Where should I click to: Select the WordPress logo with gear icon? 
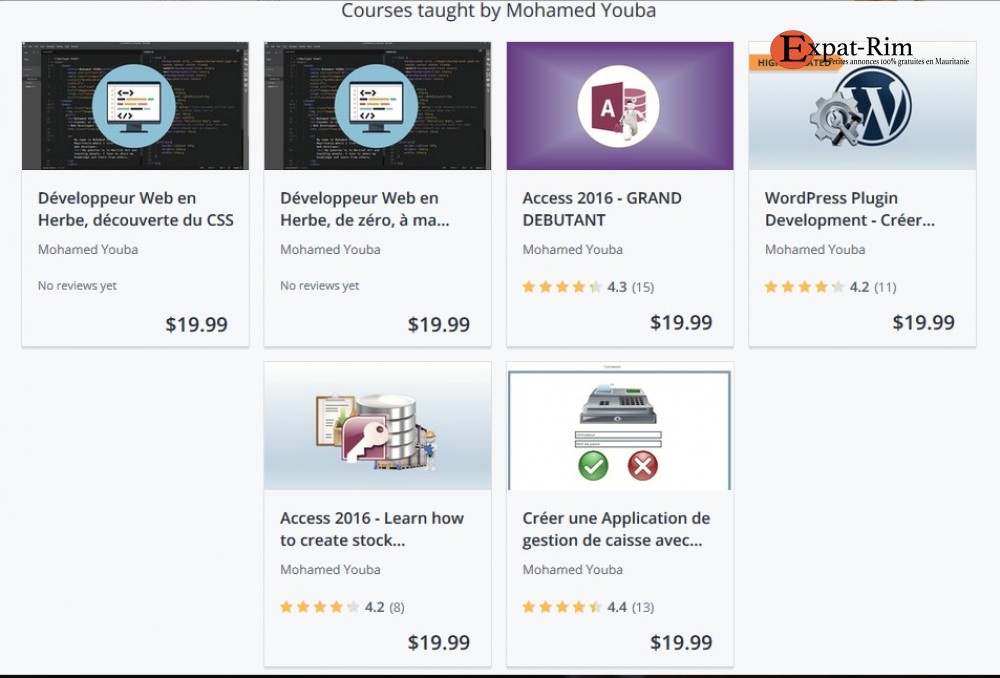pyautogui.click(x=861, y=107)
